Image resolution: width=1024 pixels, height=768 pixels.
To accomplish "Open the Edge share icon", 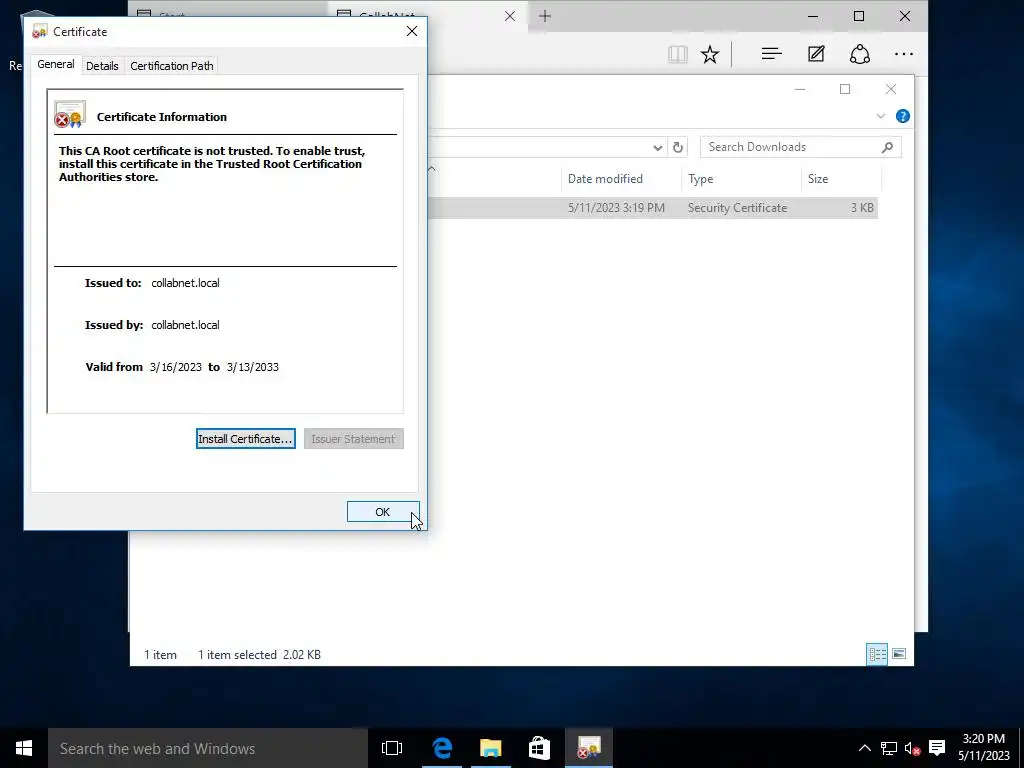I will [x=859, y=54].
